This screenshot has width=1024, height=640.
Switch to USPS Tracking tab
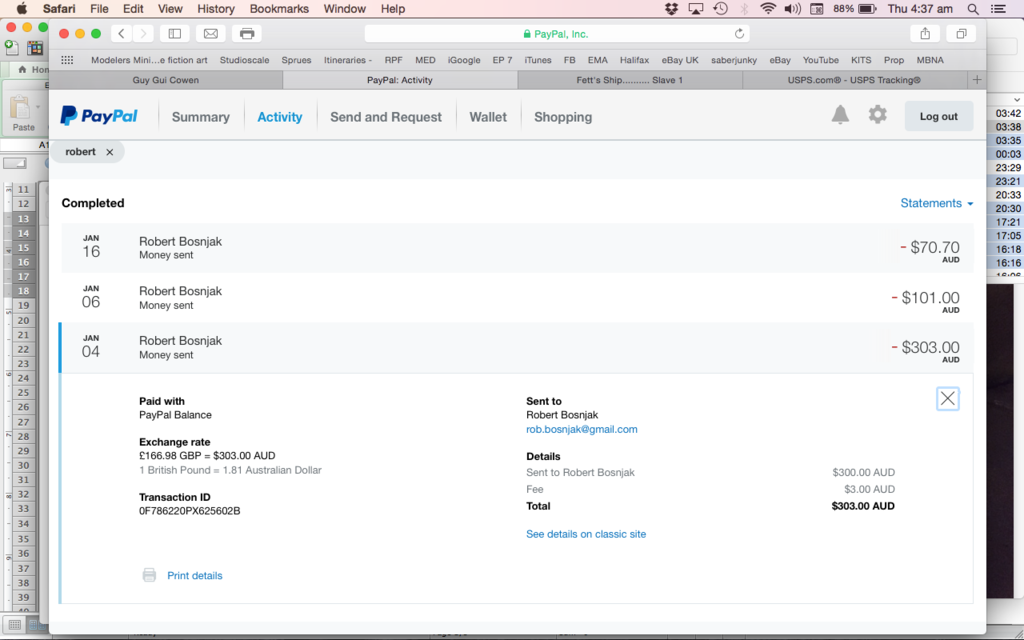(854, 80)
